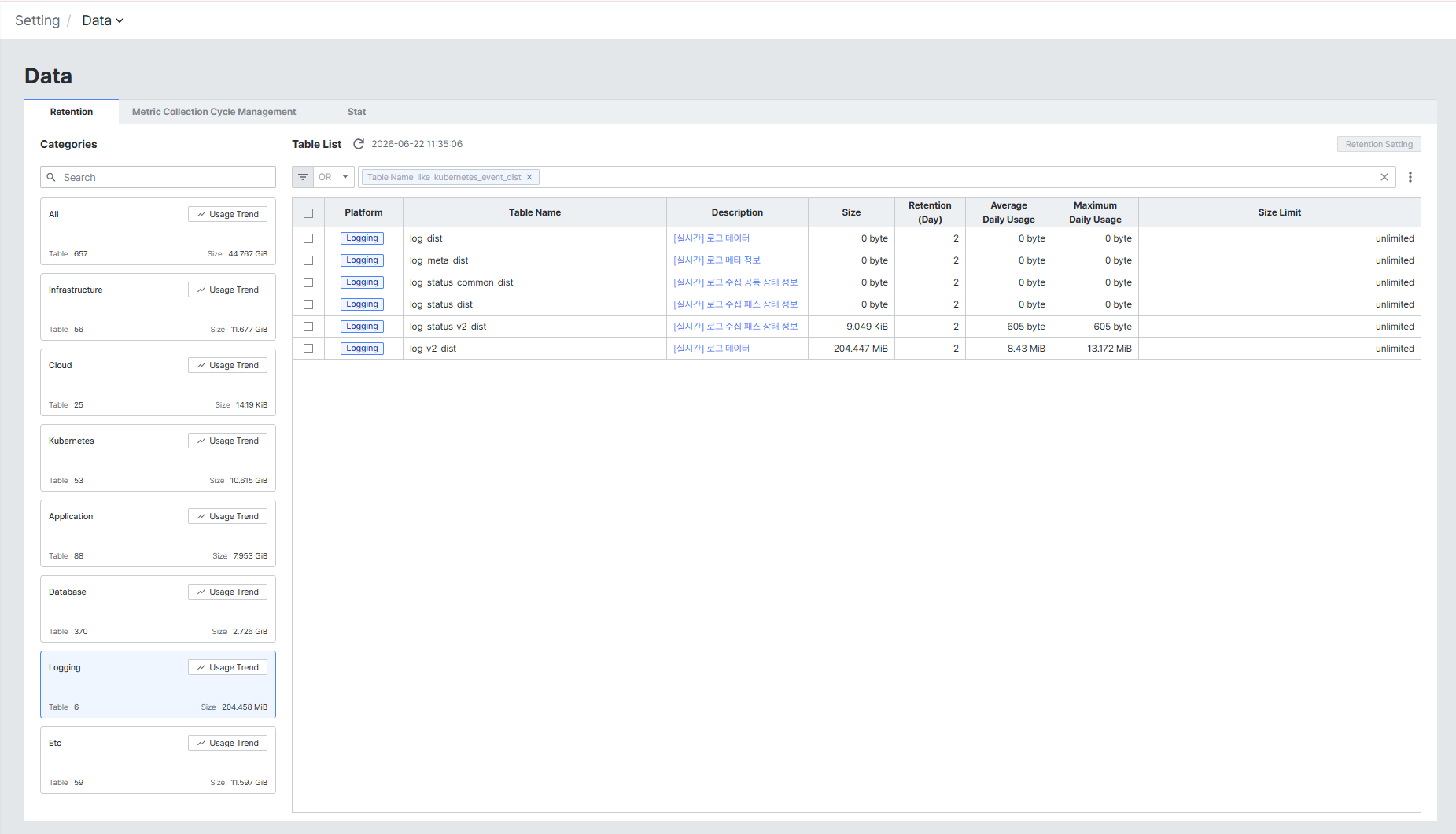Show Usage Trend for Kubernetes category

click(227, 441)
